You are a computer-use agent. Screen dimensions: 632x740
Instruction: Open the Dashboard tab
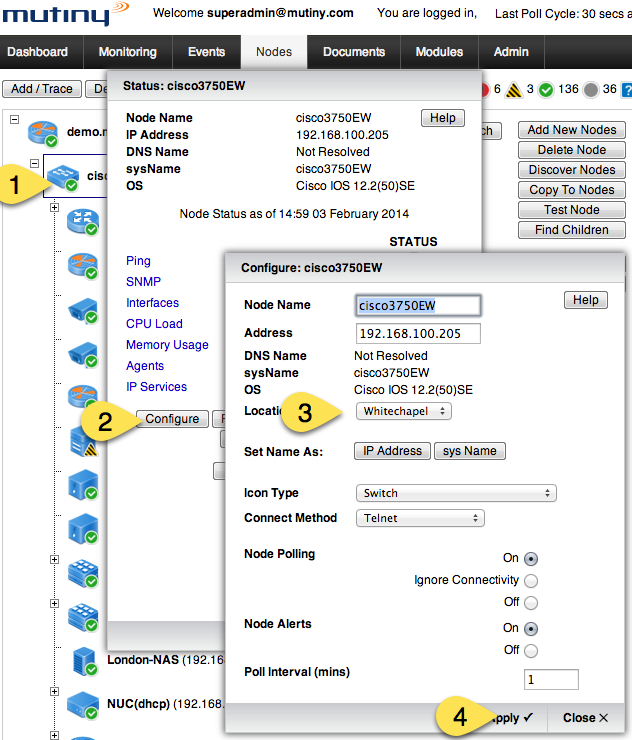click(37, 52)
